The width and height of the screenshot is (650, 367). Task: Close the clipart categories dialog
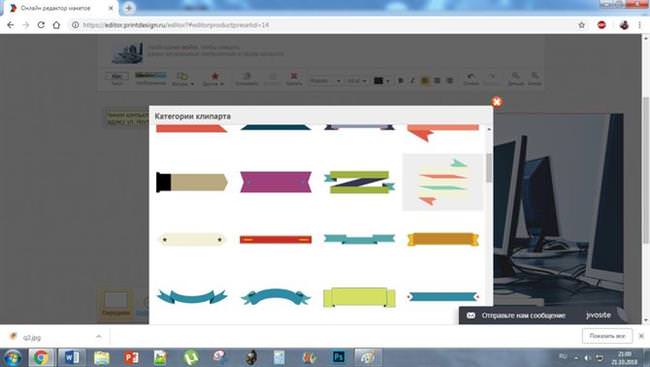pyautogui.click(x=497, y=102)
